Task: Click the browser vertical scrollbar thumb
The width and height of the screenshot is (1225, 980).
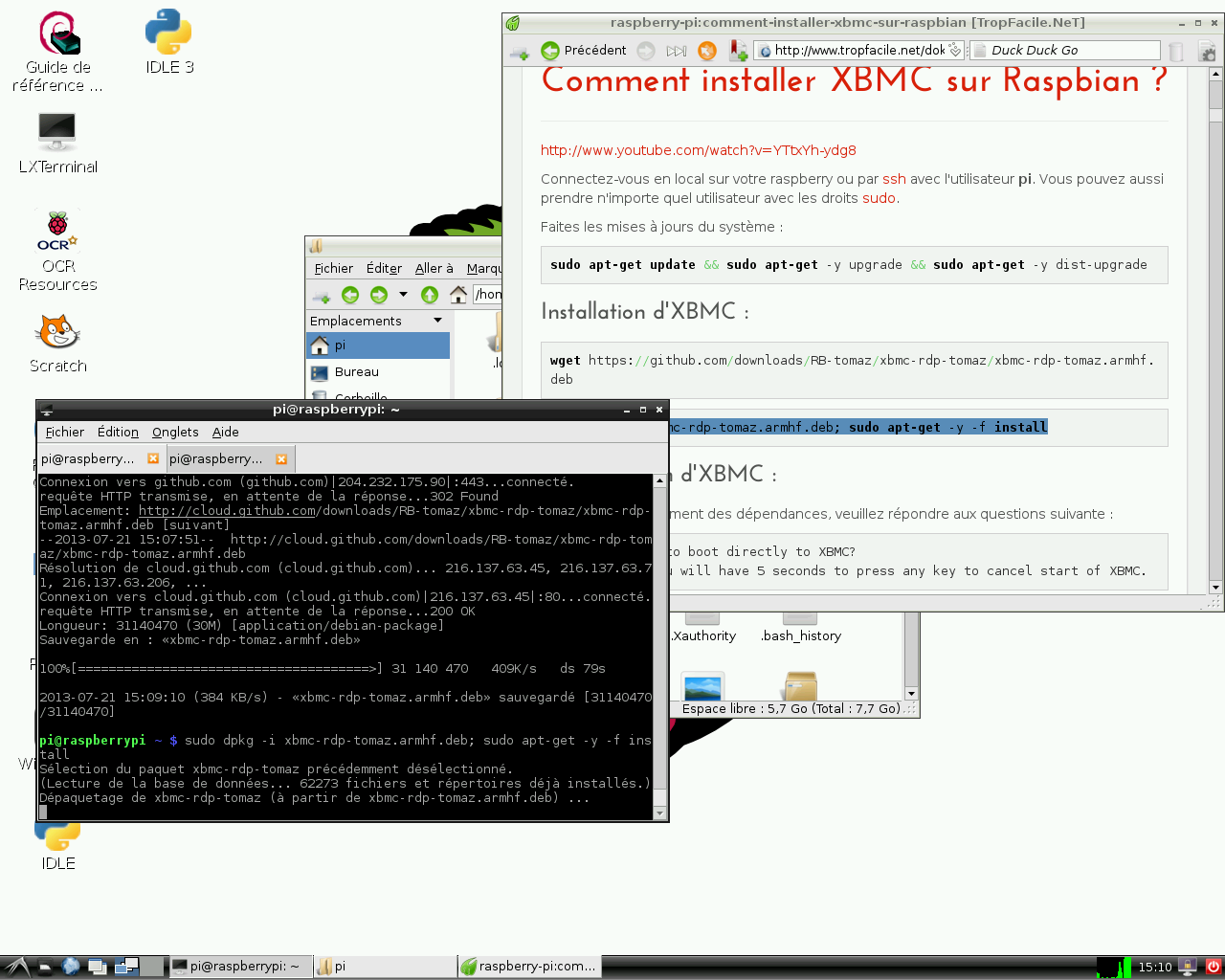Action: 1215,115
